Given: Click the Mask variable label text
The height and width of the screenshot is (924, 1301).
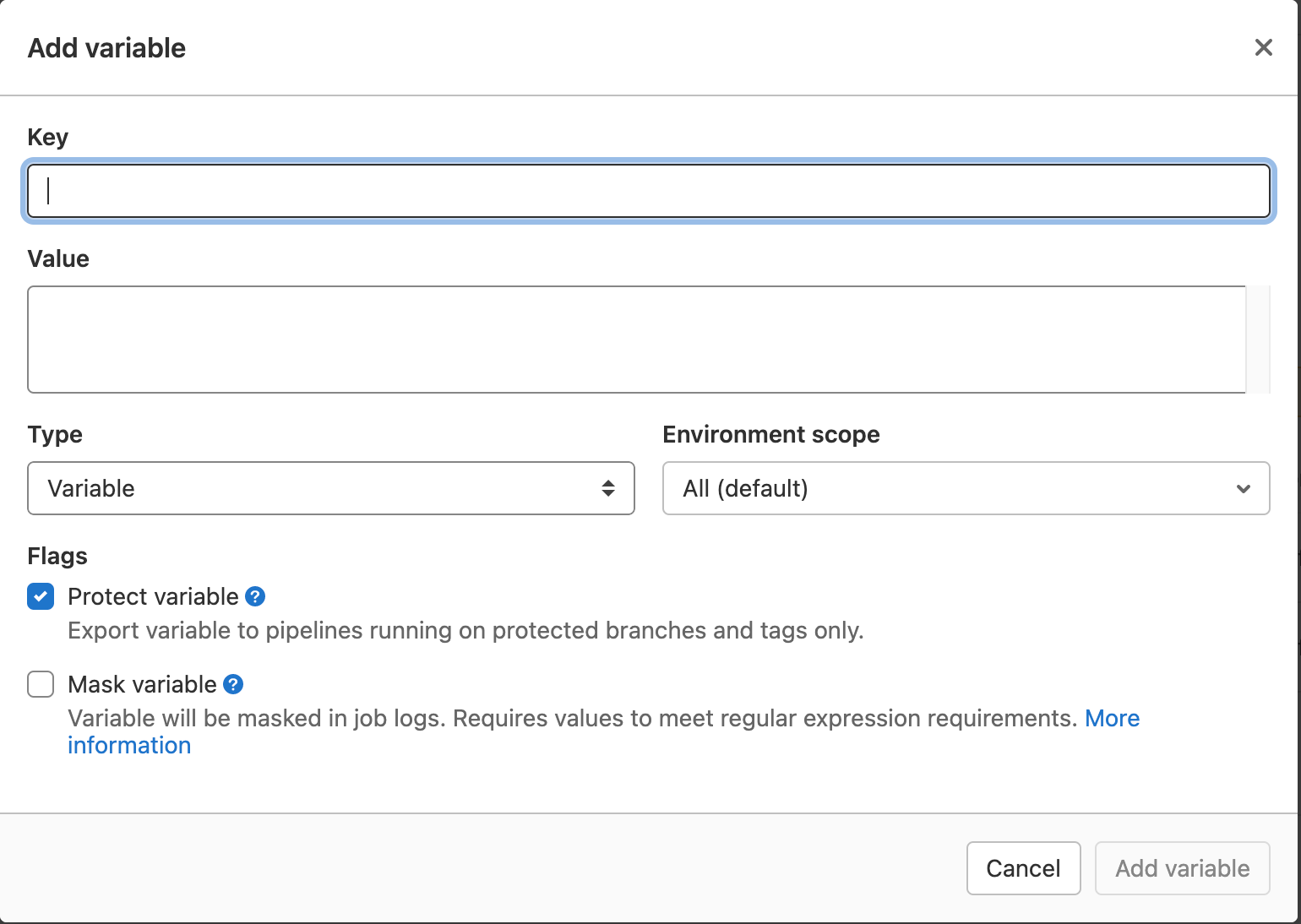Looking at the screenshot, I should [144, 684].
